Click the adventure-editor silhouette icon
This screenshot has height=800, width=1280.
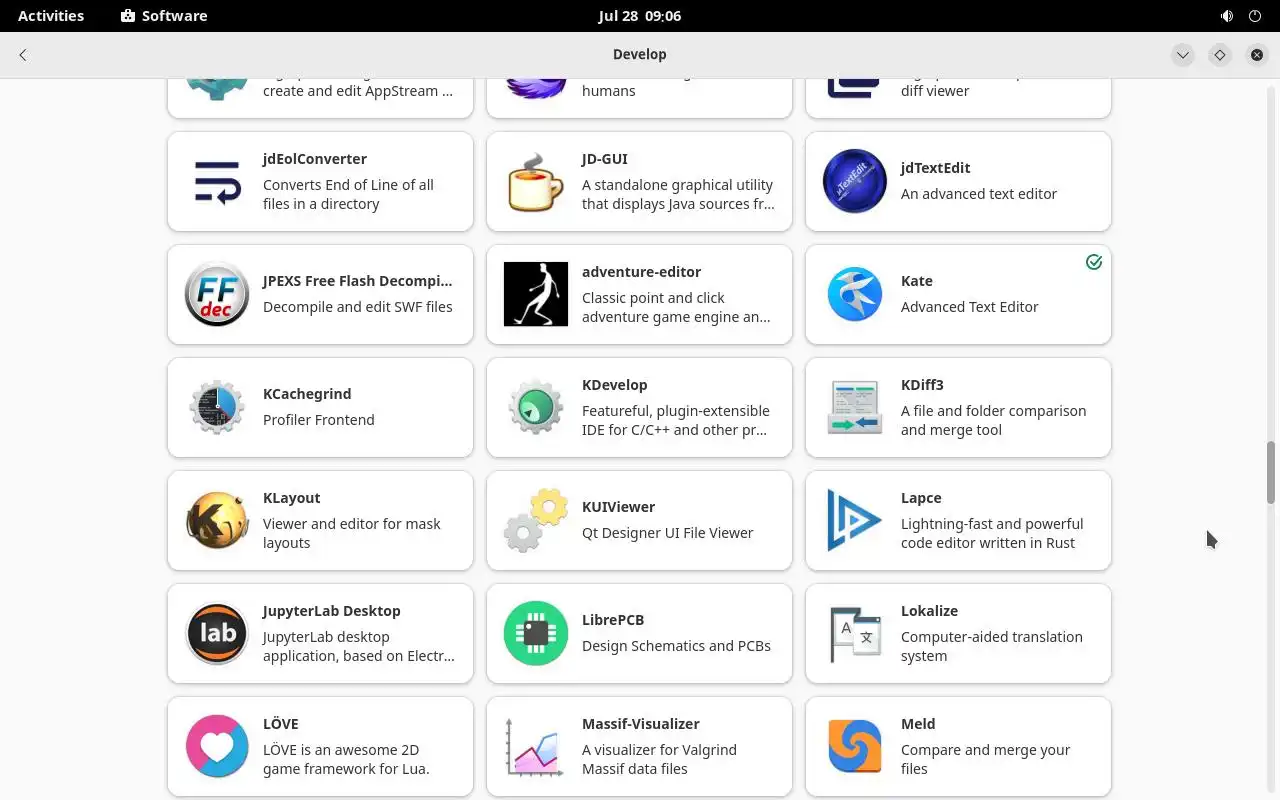point(536,294)
